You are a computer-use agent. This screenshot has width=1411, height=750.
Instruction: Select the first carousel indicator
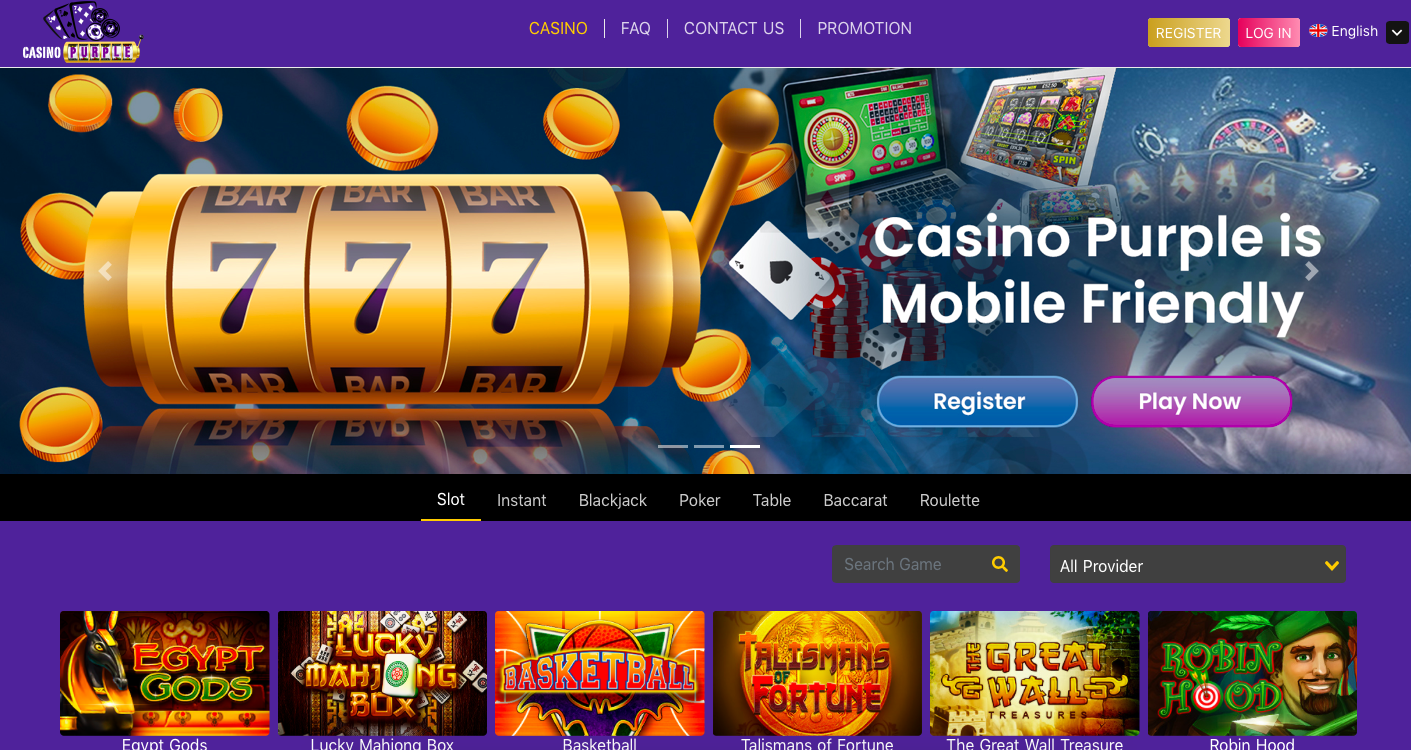click(x=673, y=446)
